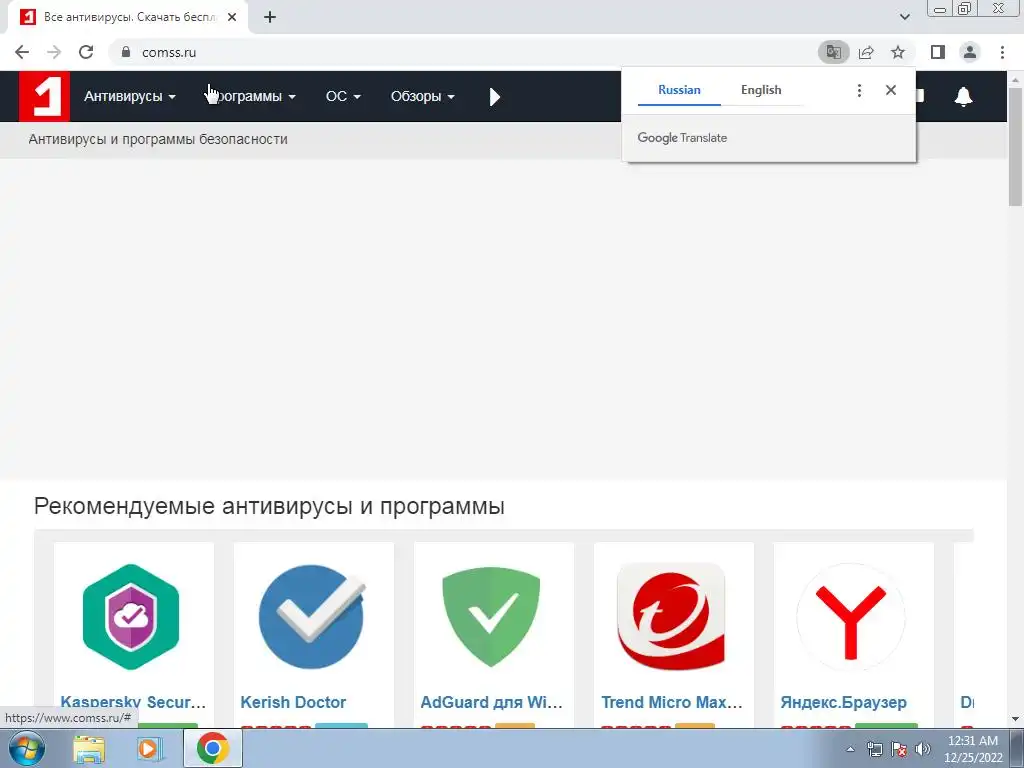Open the tab search chevron
Image resolution: width=1024 pixels, height=768 pixels.
(904, 18)
